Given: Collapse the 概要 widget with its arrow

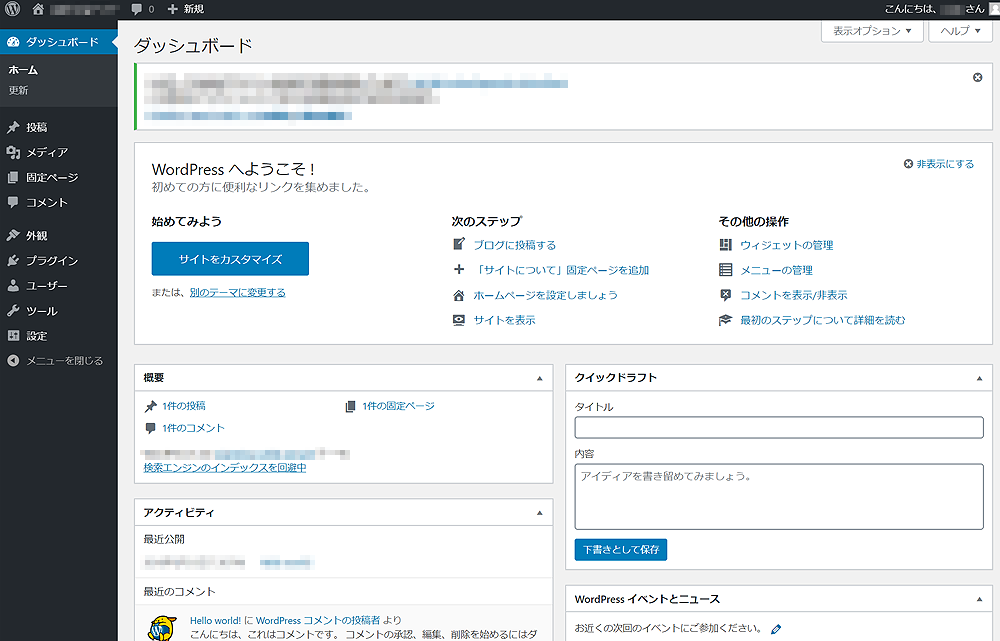Looking at the screenshot, I should 539,378.
